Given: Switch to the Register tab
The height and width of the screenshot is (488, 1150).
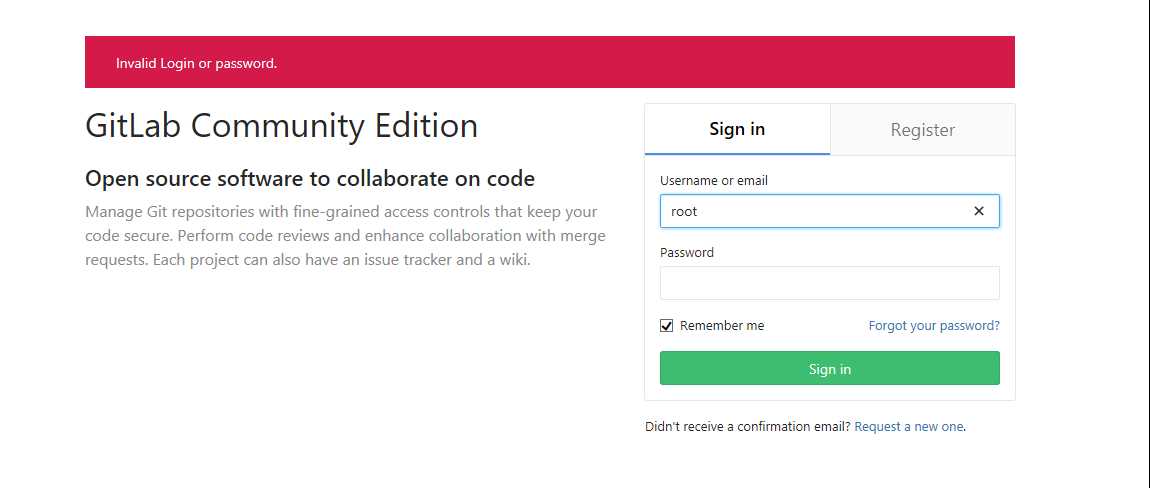Looking at the screenshot, I should tap(922, 130).
